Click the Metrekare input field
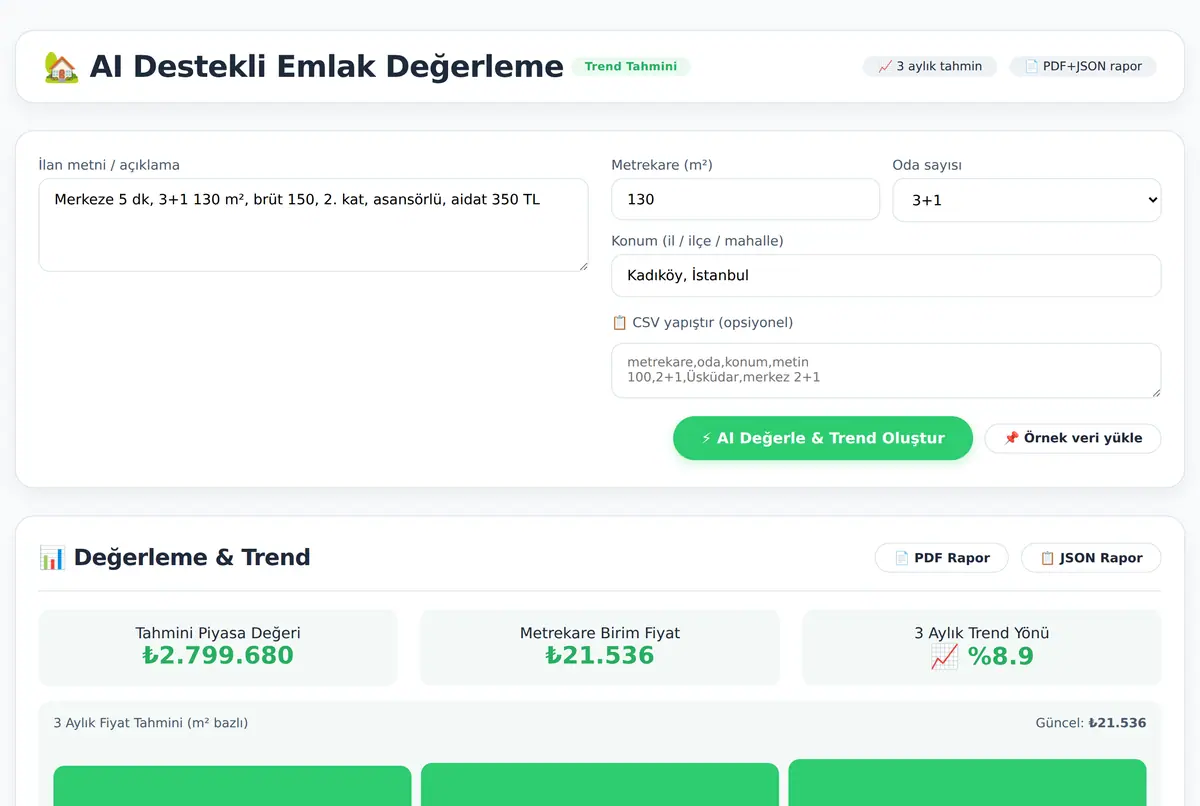This screenshot has width=1200, height=806. click(x=746, y=199)
